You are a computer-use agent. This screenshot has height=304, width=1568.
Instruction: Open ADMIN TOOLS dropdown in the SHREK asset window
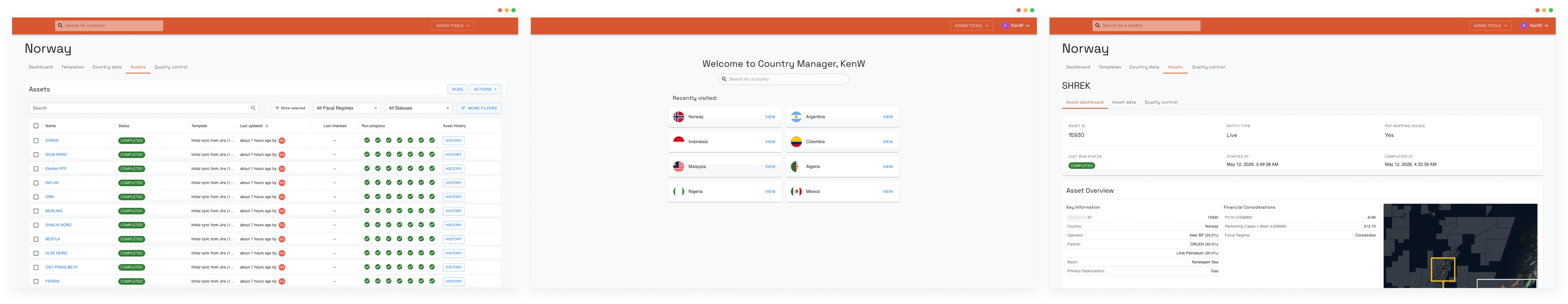[x=1490, y=26]
